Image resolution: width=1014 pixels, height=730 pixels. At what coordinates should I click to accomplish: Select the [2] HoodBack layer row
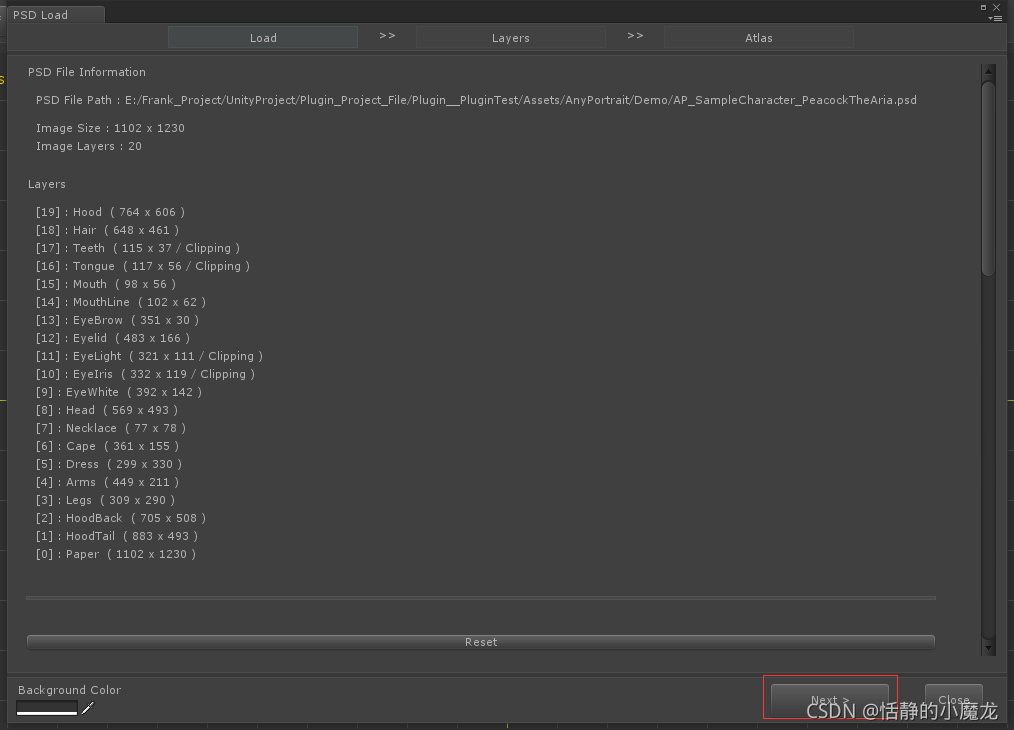[121, 519]
